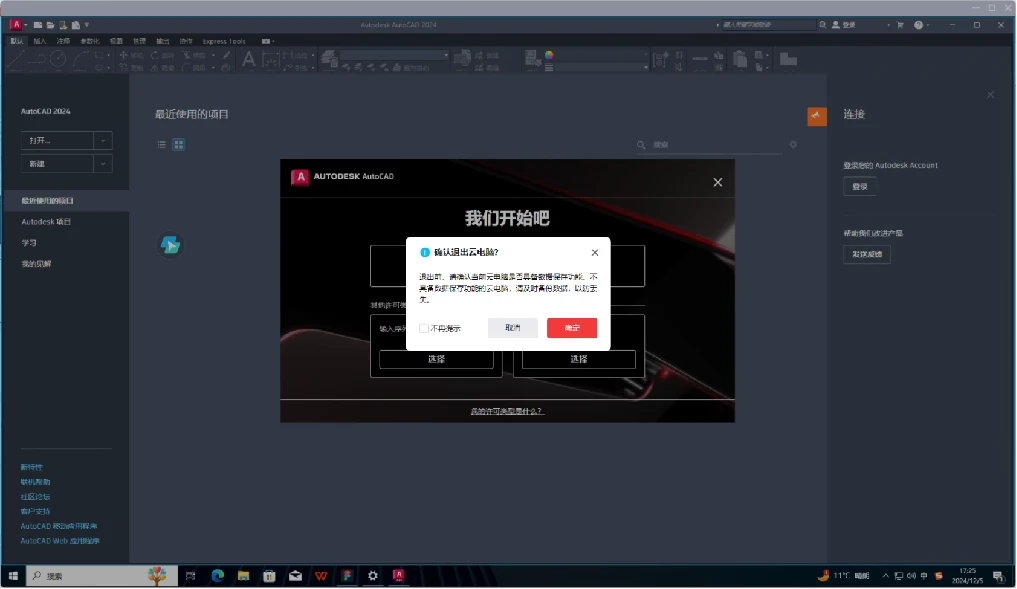Viewport: 1017px width, 589px height.
Task: Click the search magnifier icon in title bar
Action: click(822, 25)
